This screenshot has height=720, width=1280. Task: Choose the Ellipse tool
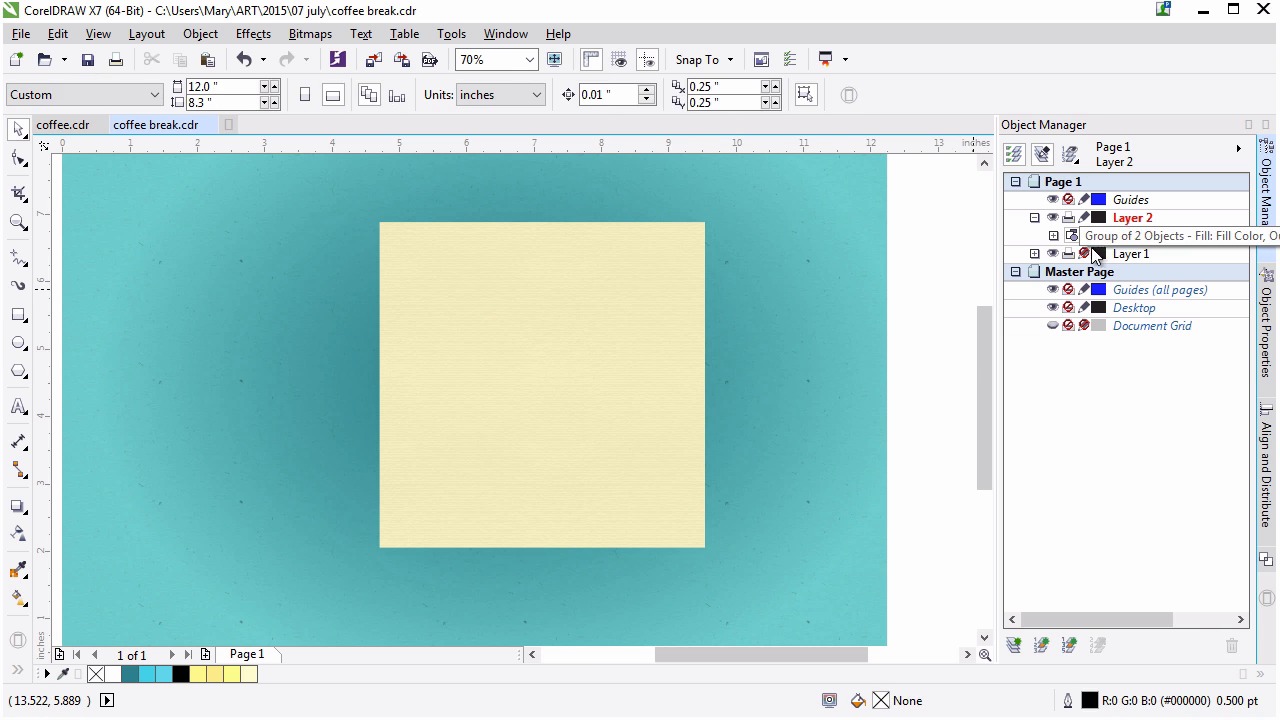tap(18, 343)
